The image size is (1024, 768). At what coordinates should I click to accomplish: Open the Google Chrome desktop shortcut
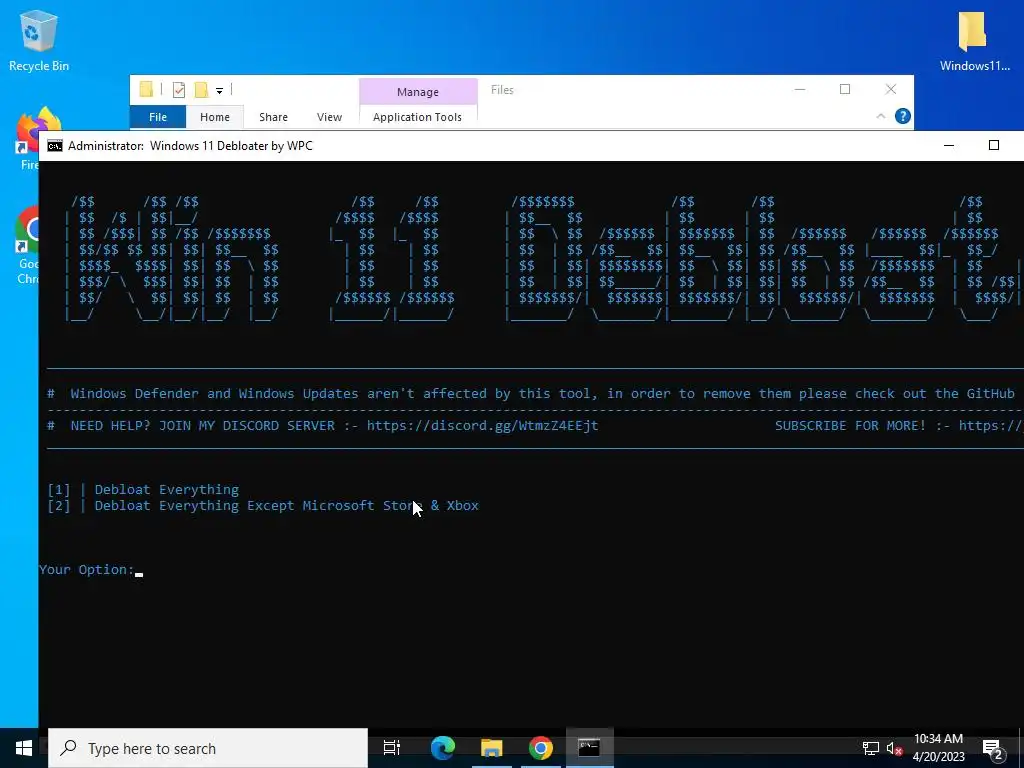point(26,246)
